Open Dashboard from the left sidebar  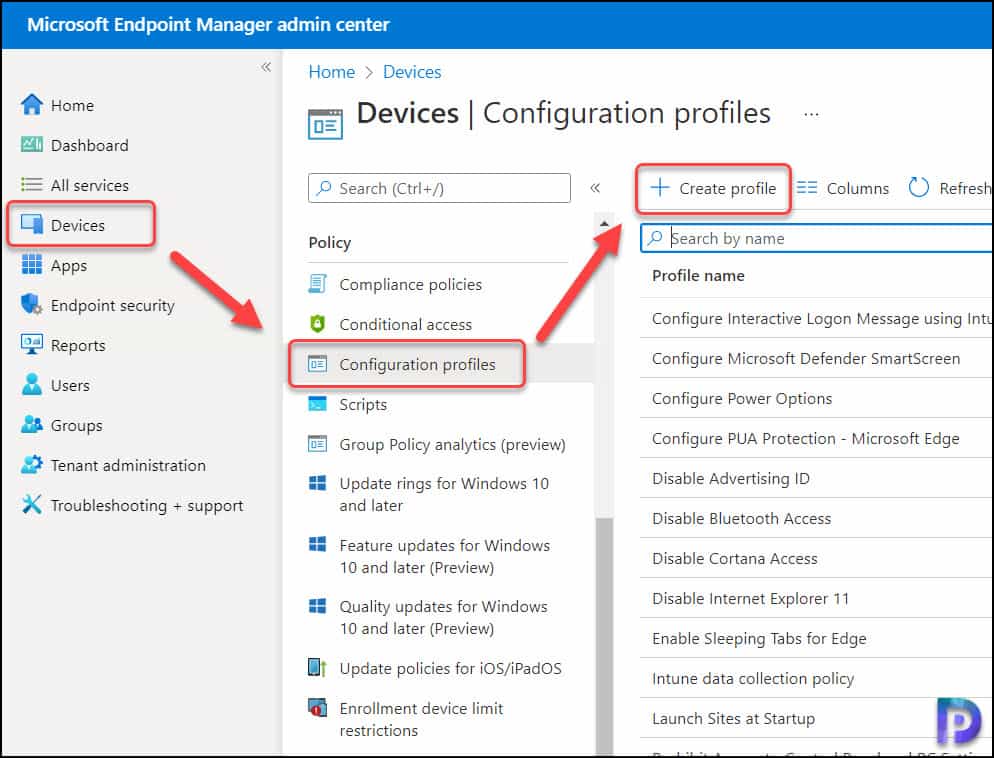click(x=89, y=145)
